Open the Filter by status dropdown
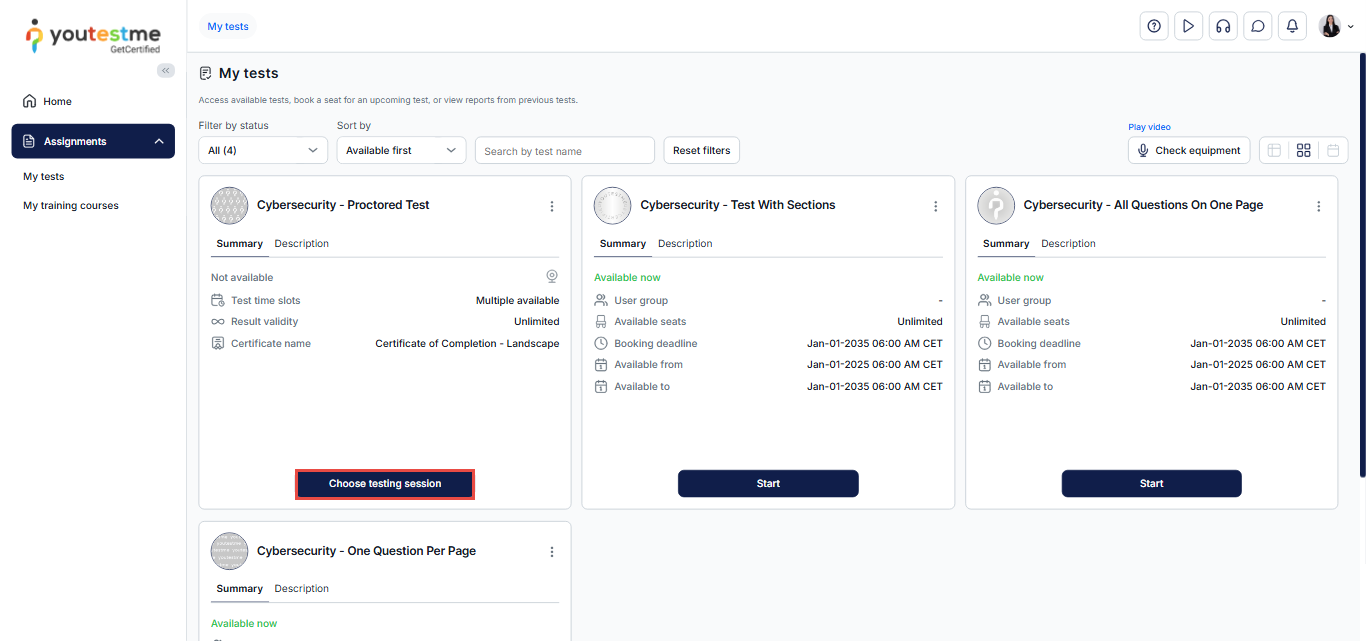 (263, 151)
